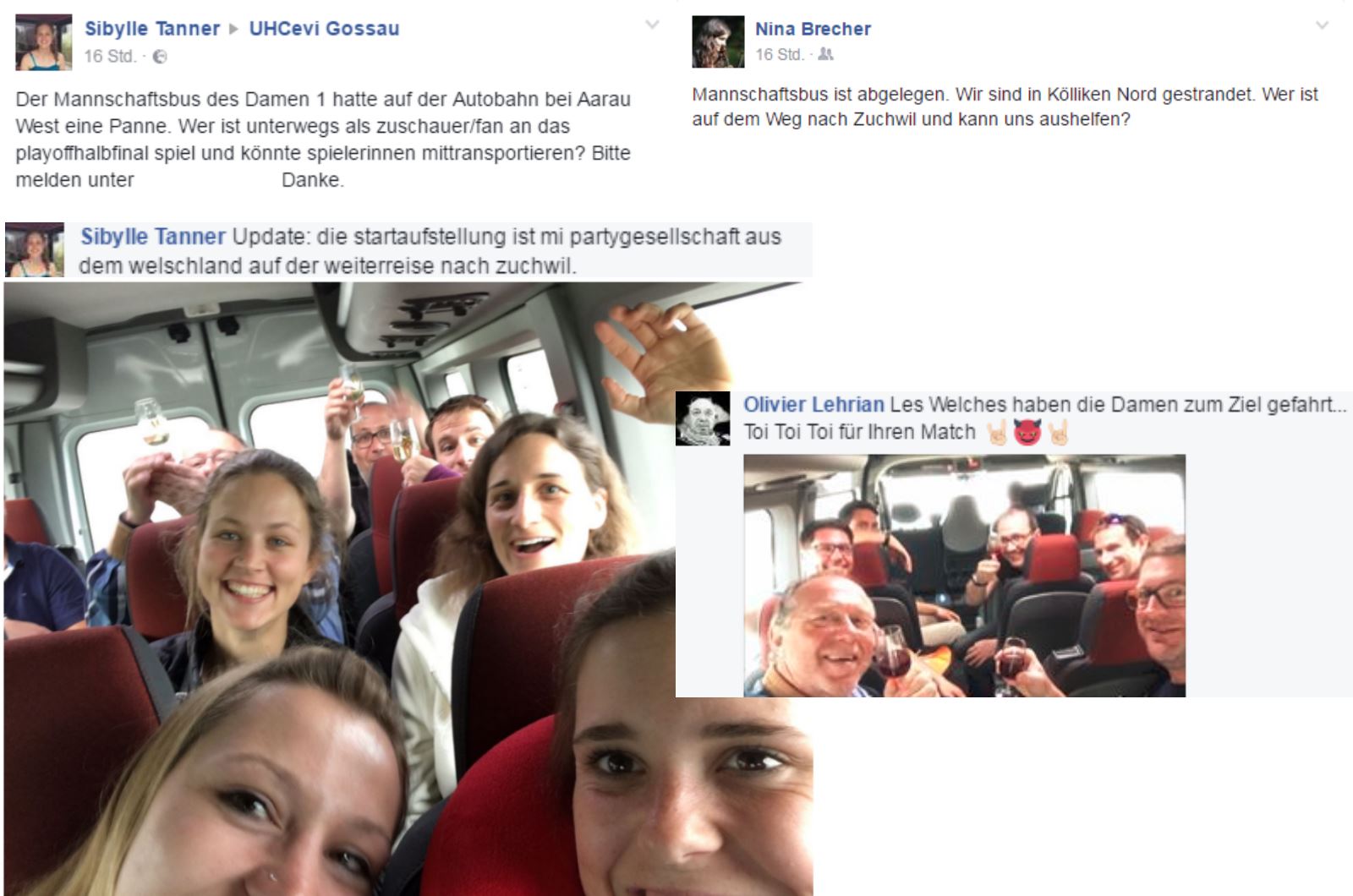This screenshot has height=896, width=1353.
Task: Click the 16 Std. timestamp on Sibylle's post
Action: (109, 57)
